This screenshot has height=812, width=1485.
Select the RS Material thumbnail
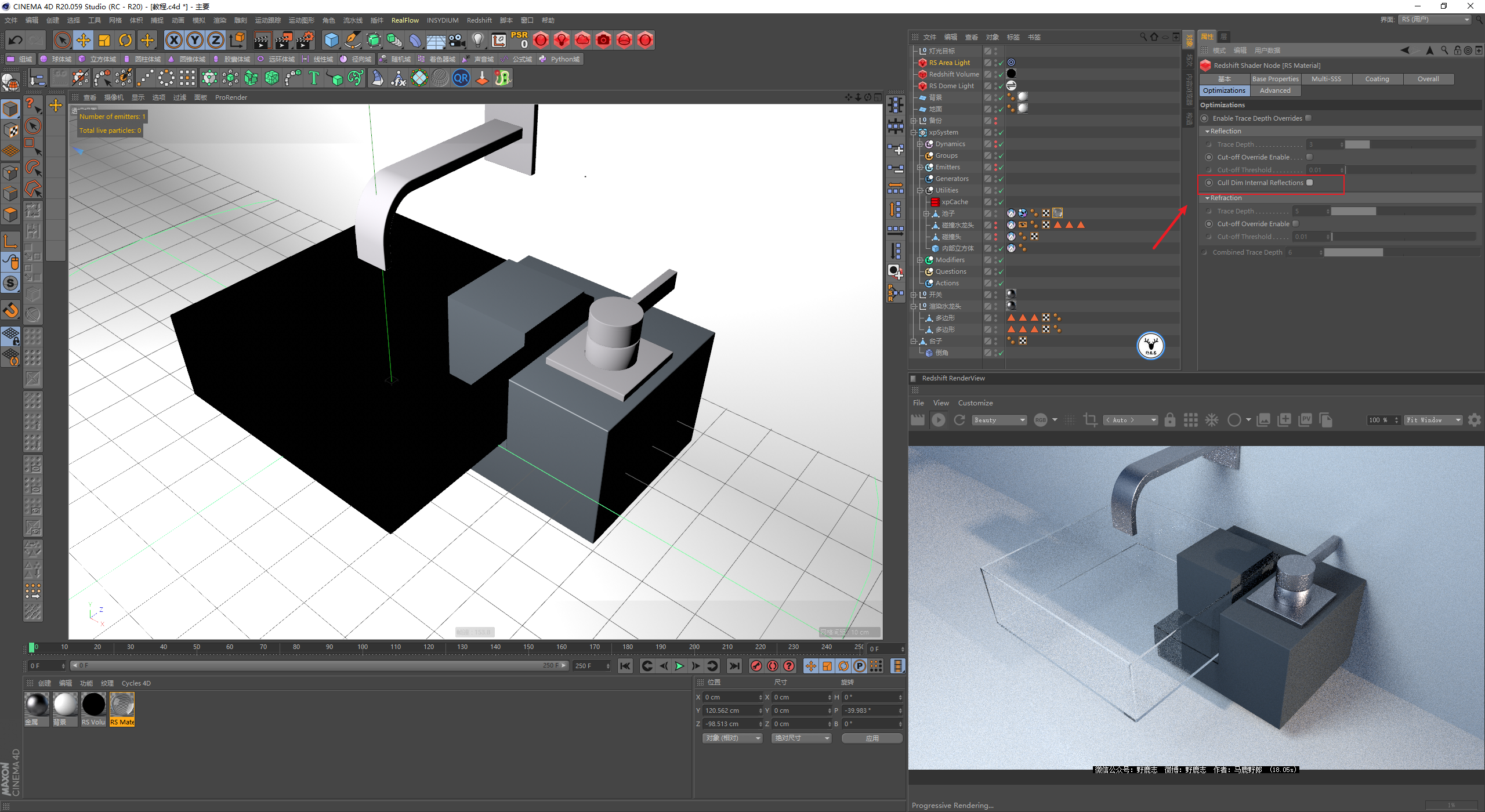[x=122, y=705]
